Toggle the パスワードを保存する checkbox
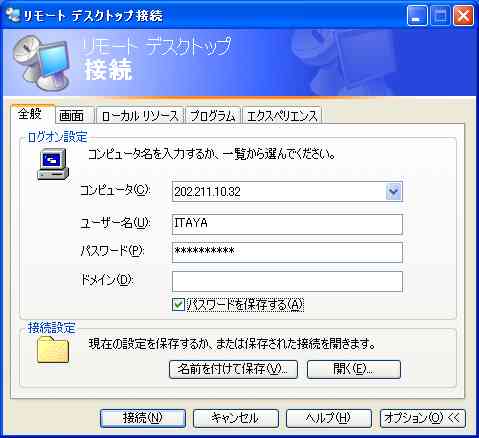479x438 pixels. click(x=178, y=305)
